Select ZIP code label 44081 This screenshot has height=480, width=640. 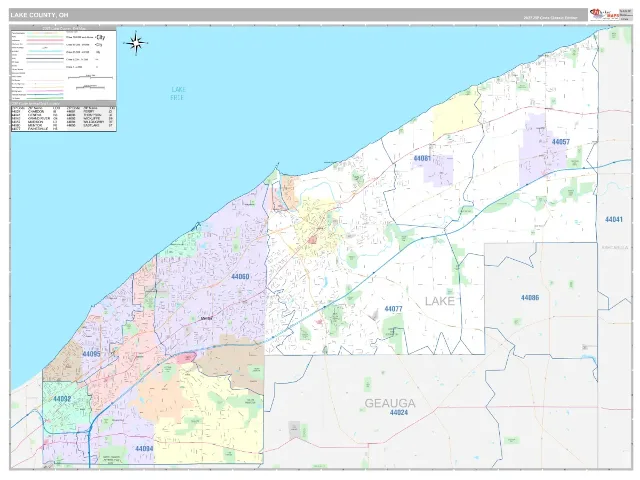click(x=422, y=158)
